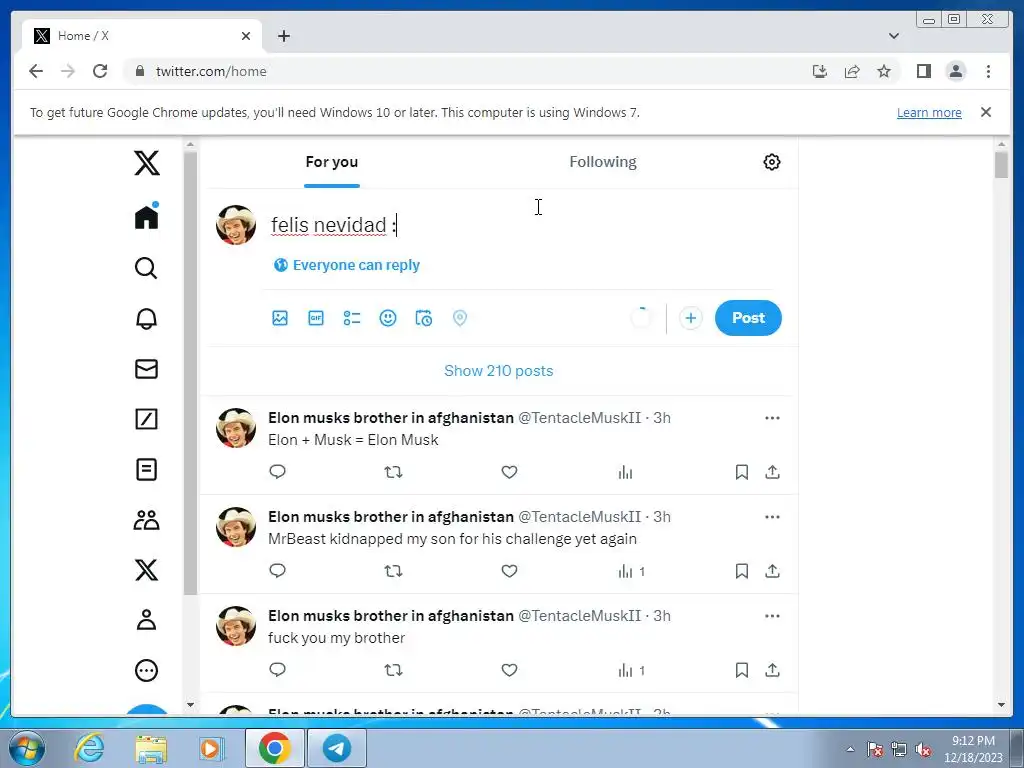Screen dimensions: 1024x768
Task: Reply to the 'Elon + Musk = Elon Musk' post
Action: coord(278,472)
